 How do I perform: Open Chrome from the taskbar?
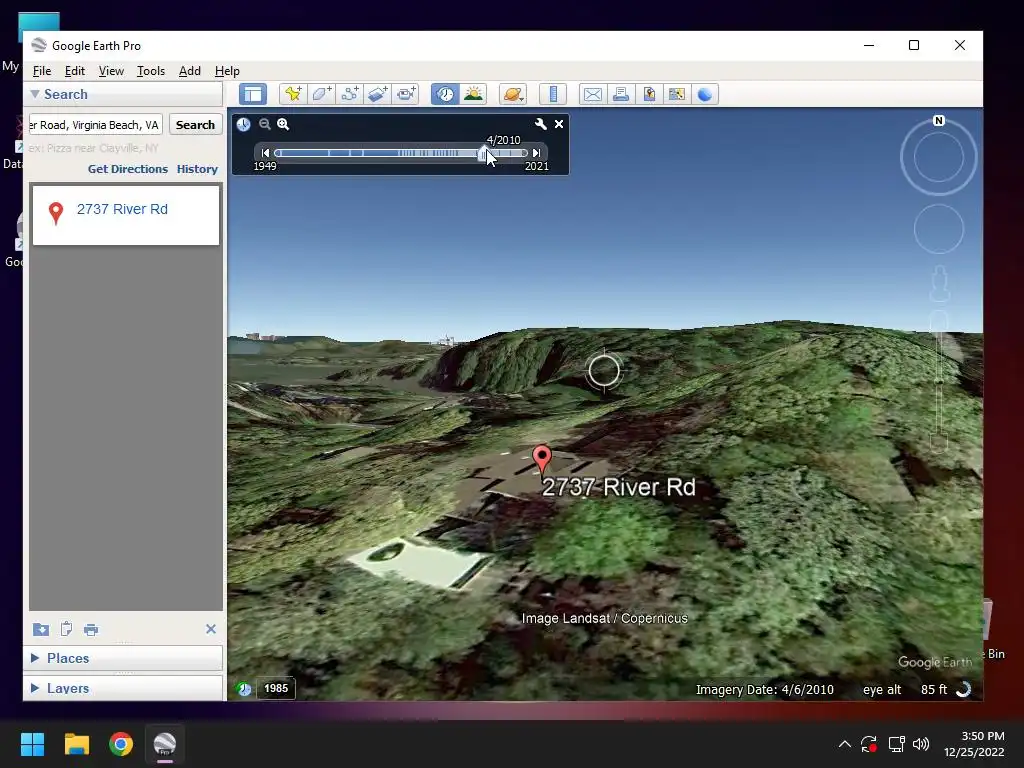click(x=121, y=744)
